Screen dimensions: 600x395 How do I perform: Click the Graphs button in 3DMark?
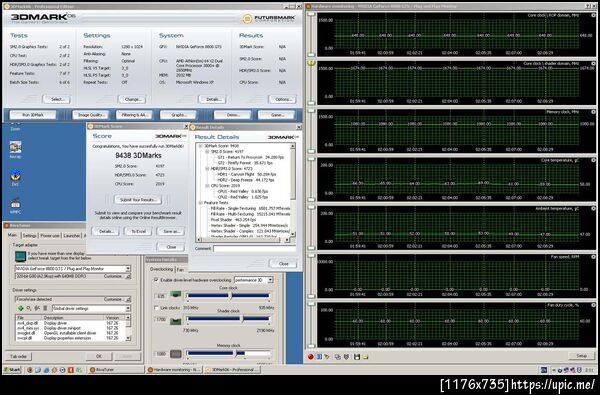(178, 115)
